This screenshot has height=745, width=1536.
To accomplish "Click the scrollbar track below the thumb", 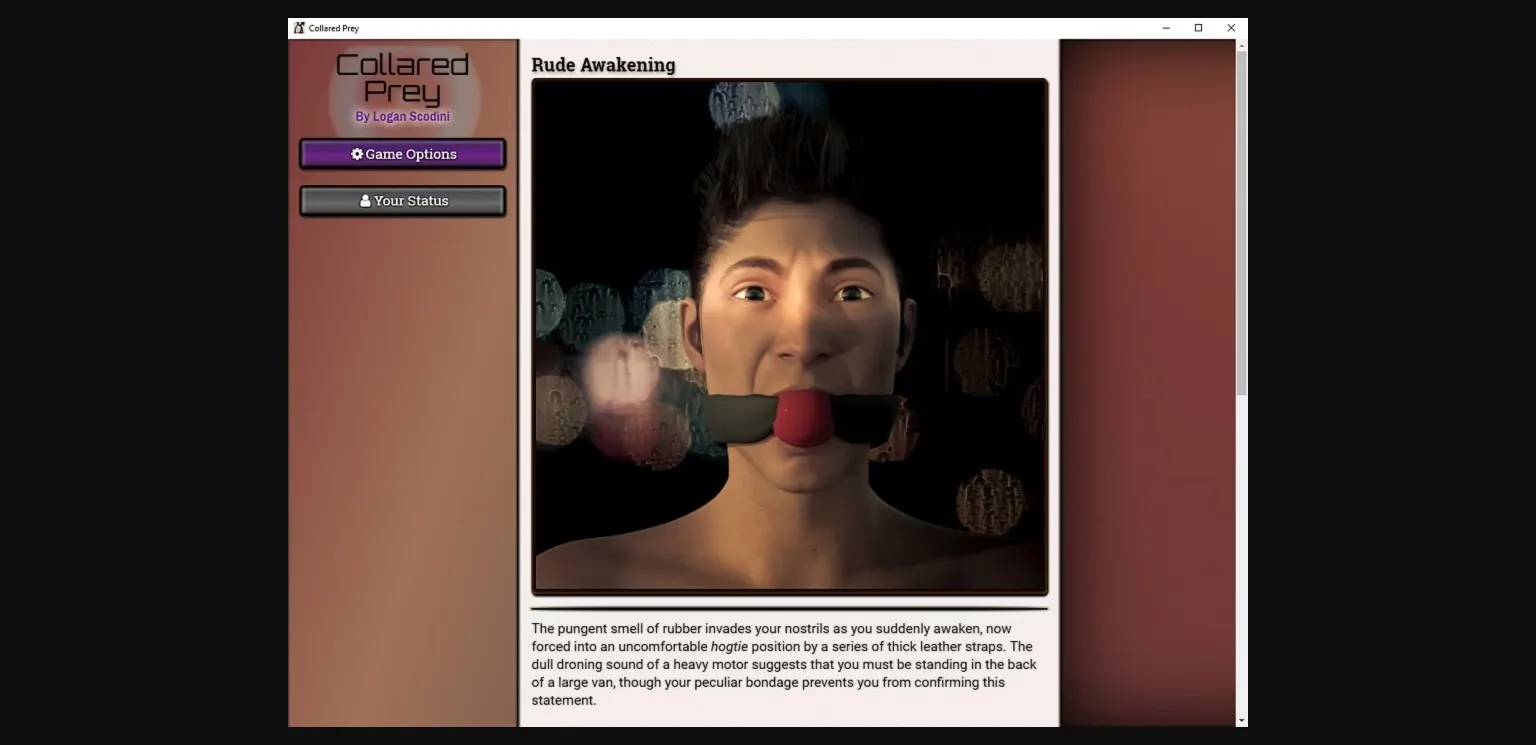I will [x=1242, y=550].
